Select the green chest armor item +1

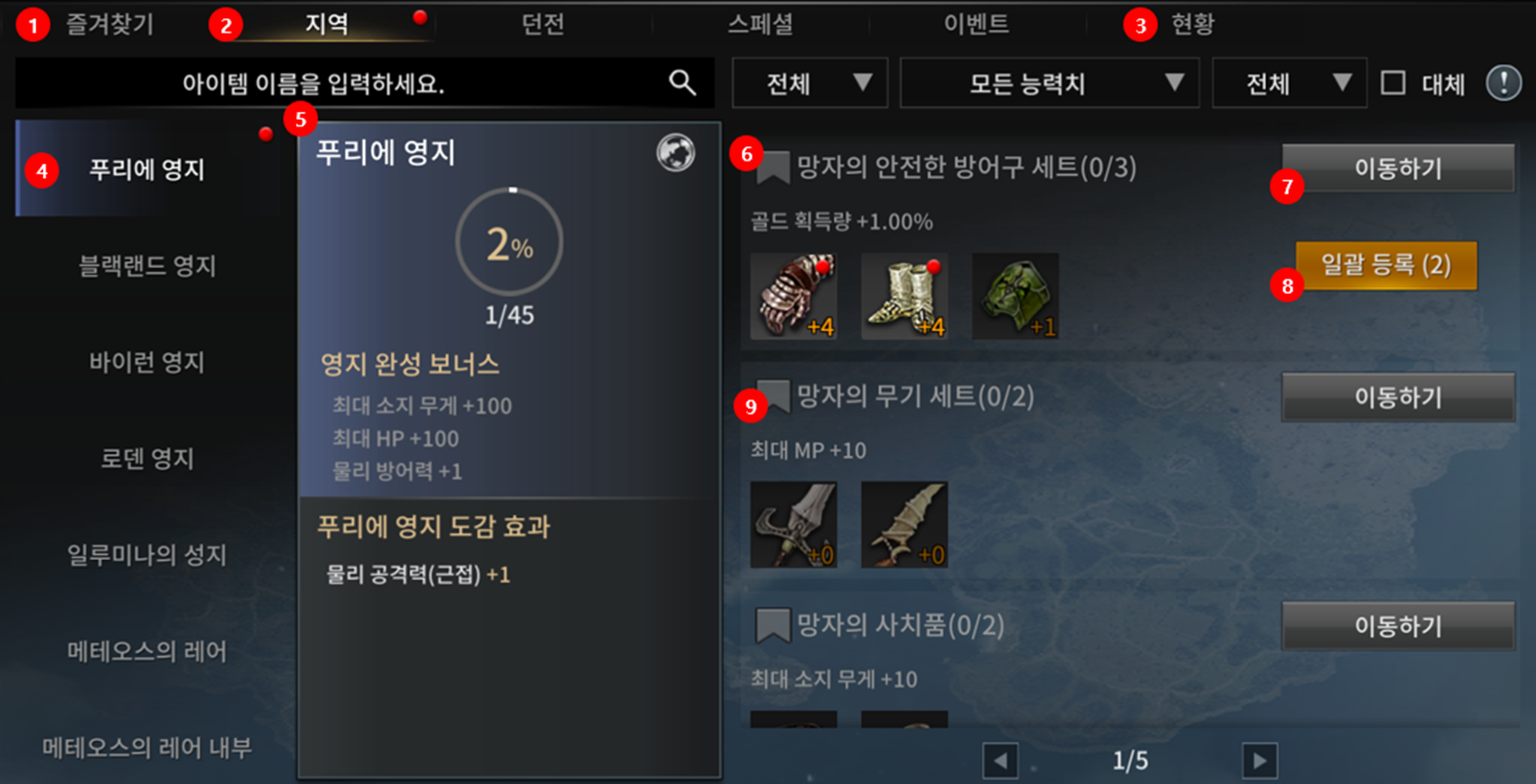pyautogui.click(x=1015, y=296)
